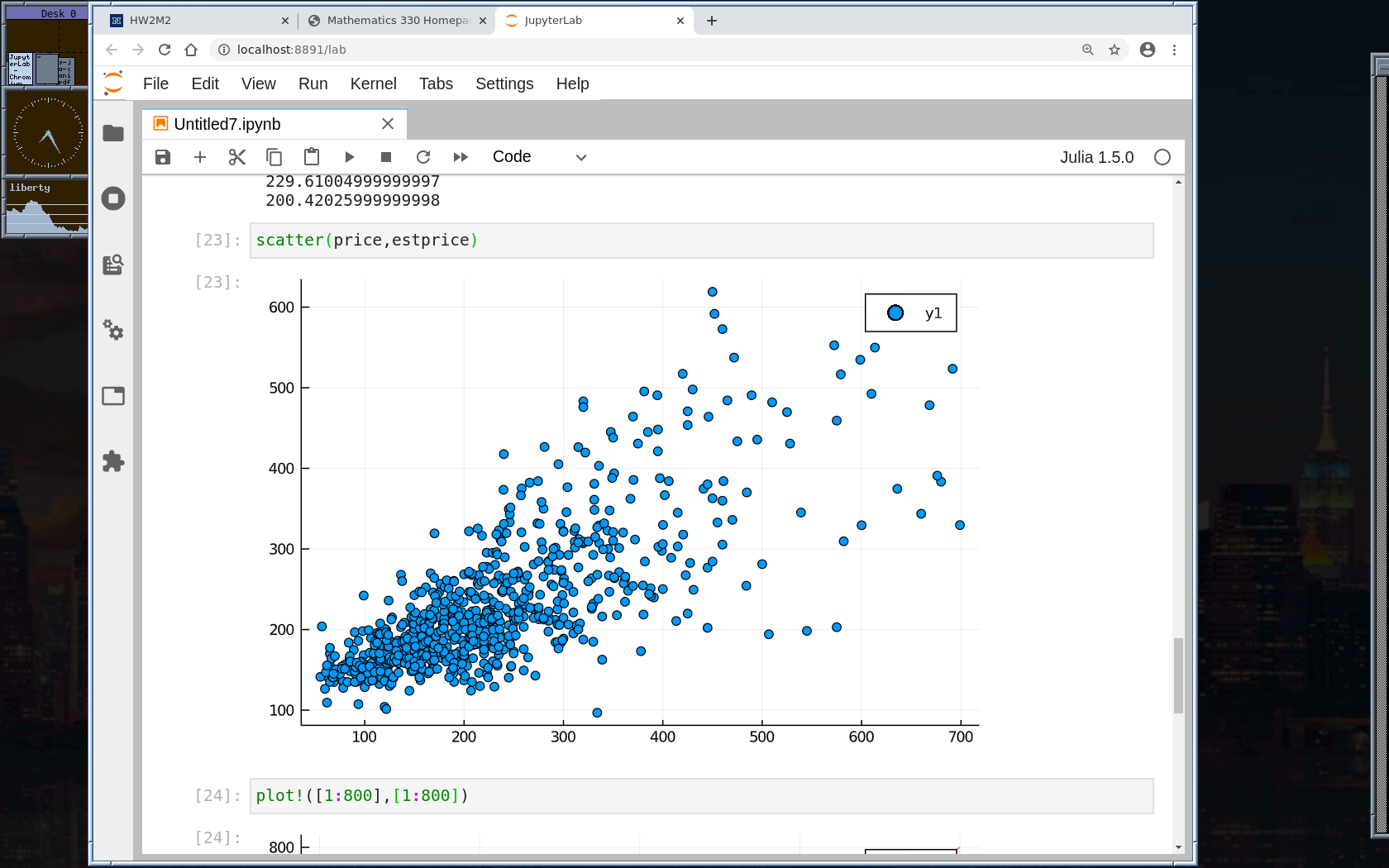The width and height of the screenshot is (1389, 868).
Task: Copy the selected cell in the toolbar
Action: point(274,157)
